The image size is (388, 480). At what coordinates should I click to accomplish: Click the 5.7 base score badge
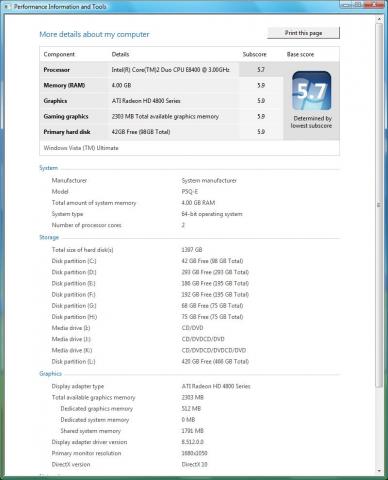pos(312,91)
